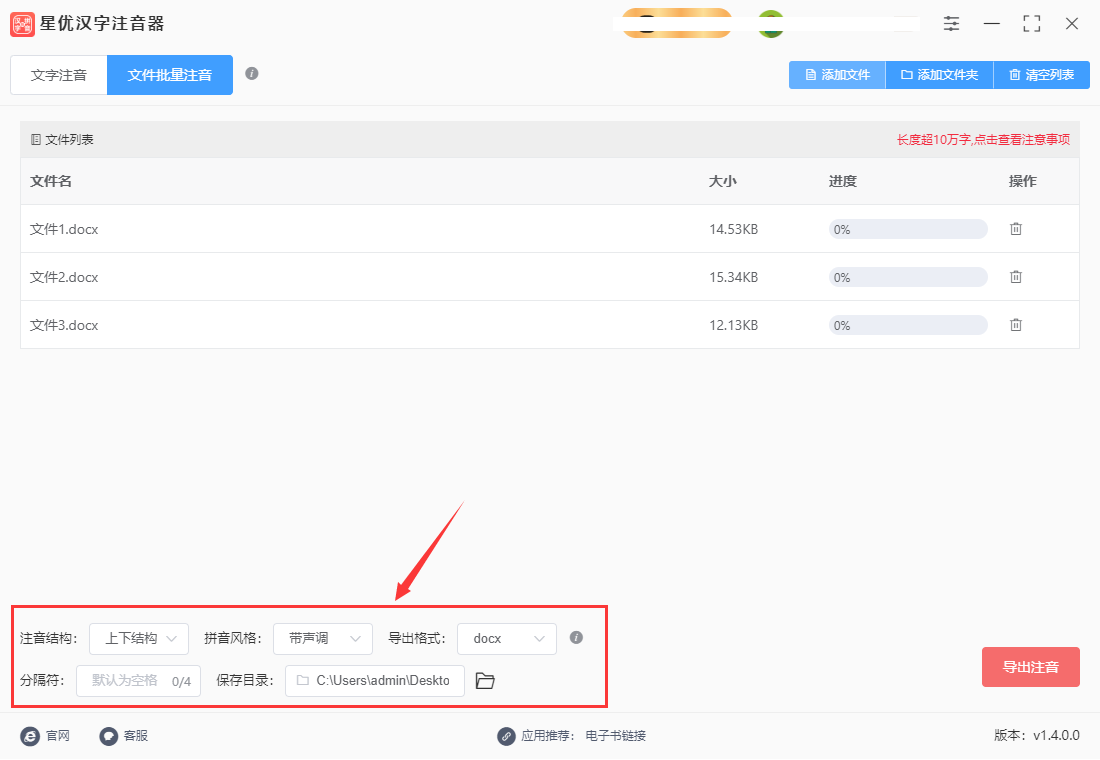Click the 清空列表 button
Viewport: 1100px width, 760px height.
pos(1042,75)
